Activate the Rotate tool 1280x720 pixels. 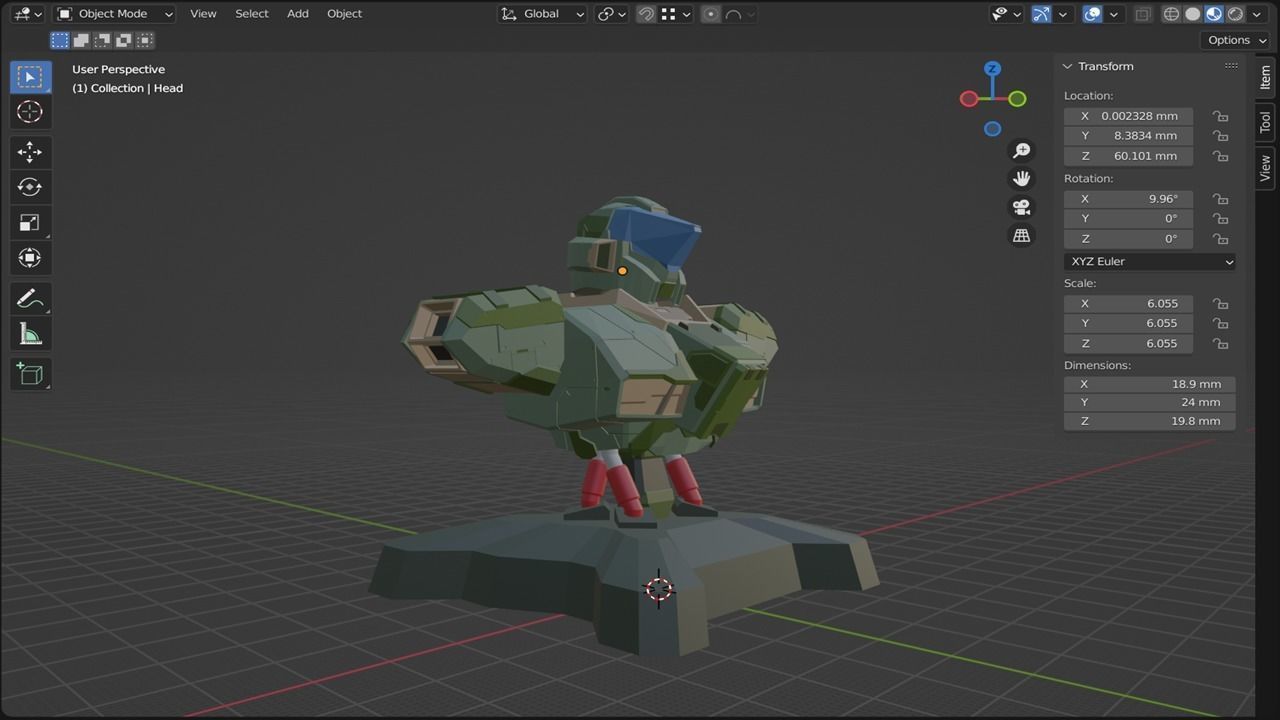pyautogui.click(x=30, y=186)
